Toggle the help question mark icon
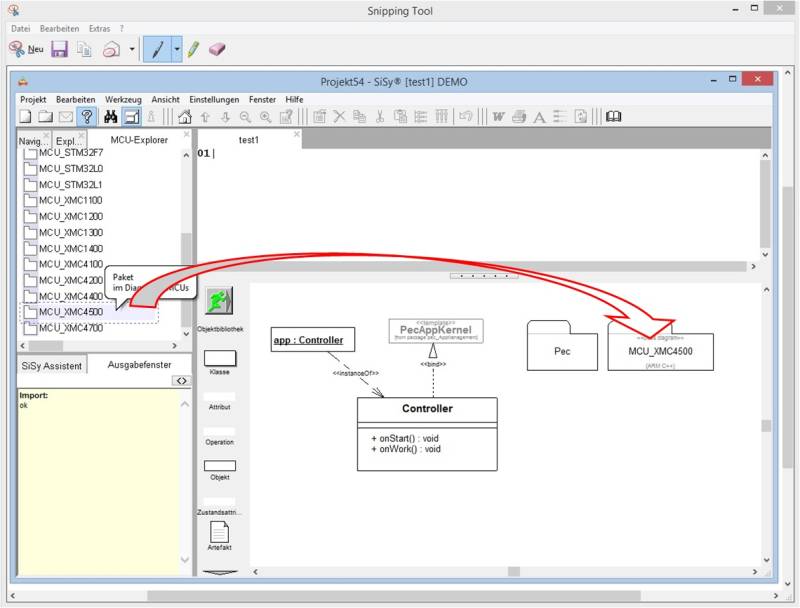This screenshot has width=800, height=608. pos(87,117)
